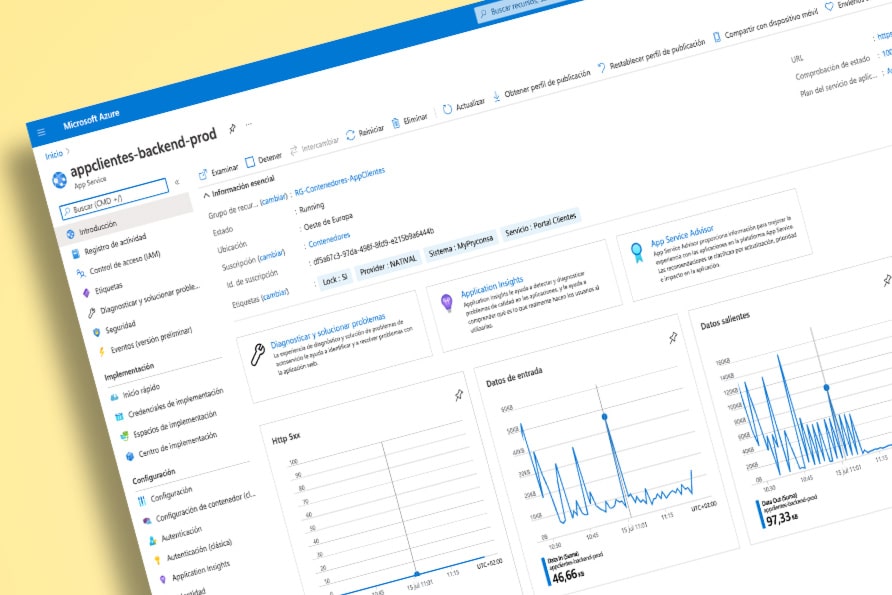Pin the appclientes-backend-prod resource
The height and width of the screenshot is (595, 892).
(233, 129)
